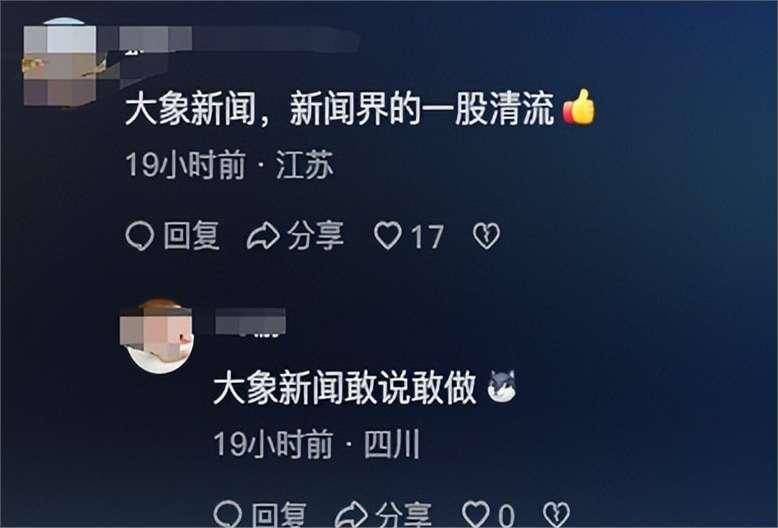Open the blurred username of the Sichuan replier
The image size is (778, 528).
pyautogui.click(x=251, y=323)
